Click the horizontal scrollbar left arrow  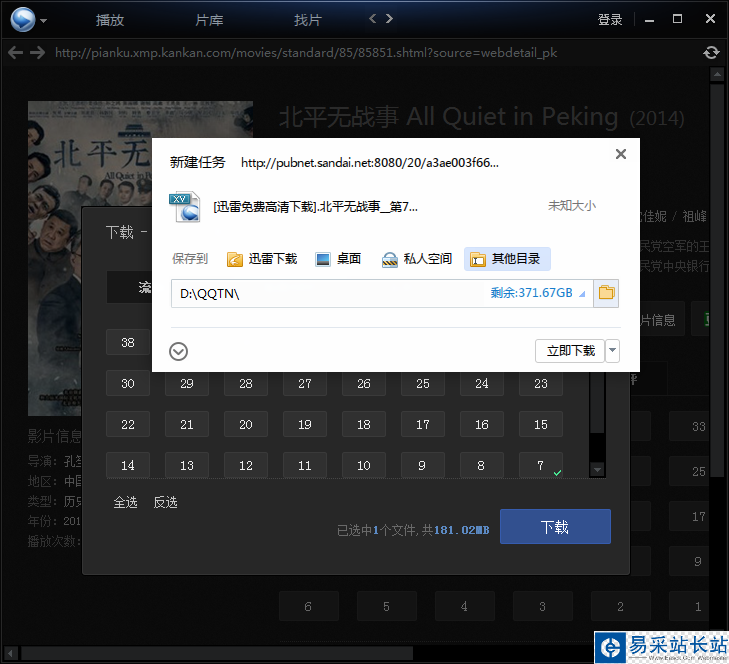point(9,653)
